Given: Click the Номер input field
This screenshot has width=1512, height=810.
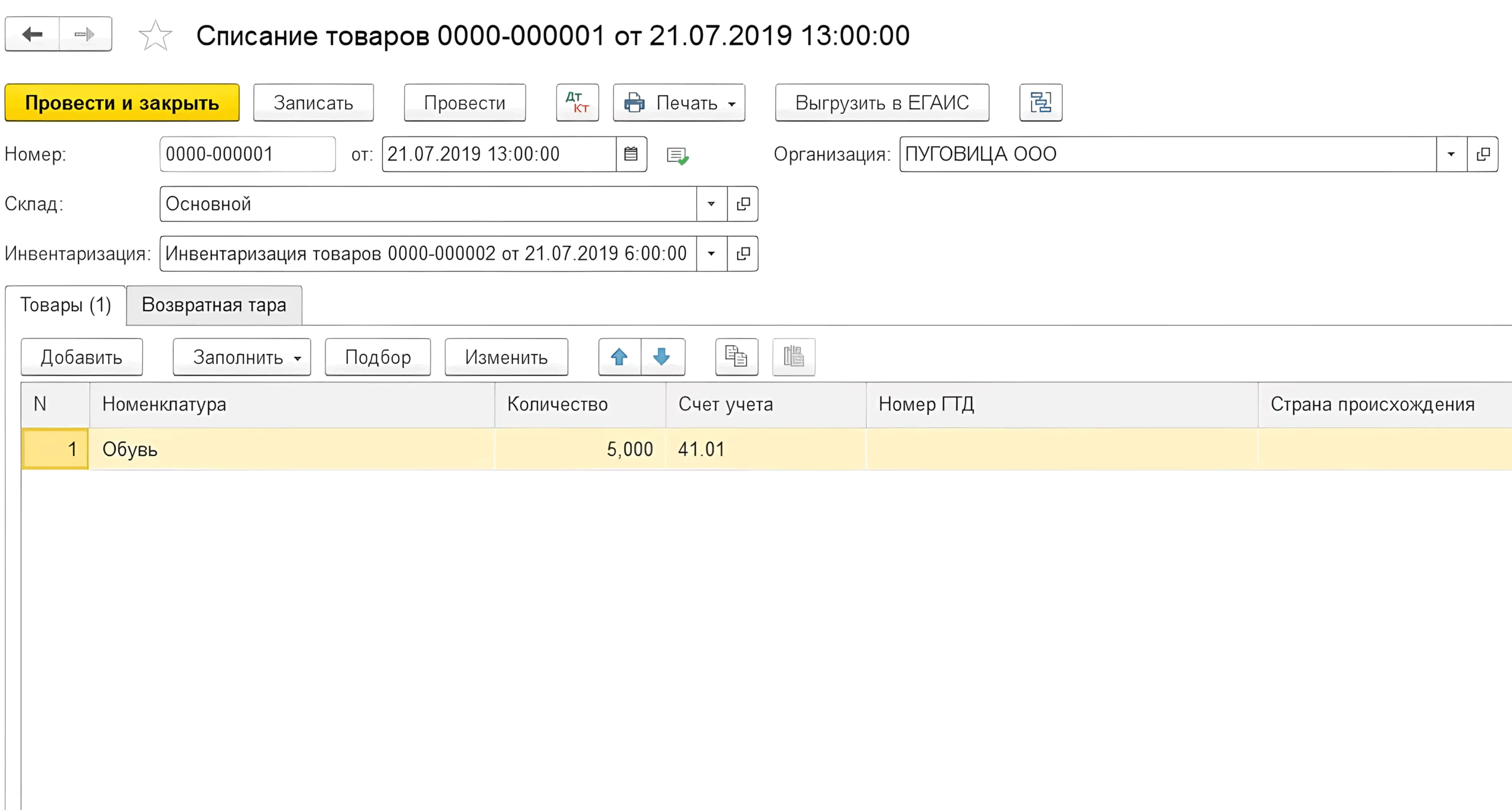Looking at the screenshot, I should (247, 154).
